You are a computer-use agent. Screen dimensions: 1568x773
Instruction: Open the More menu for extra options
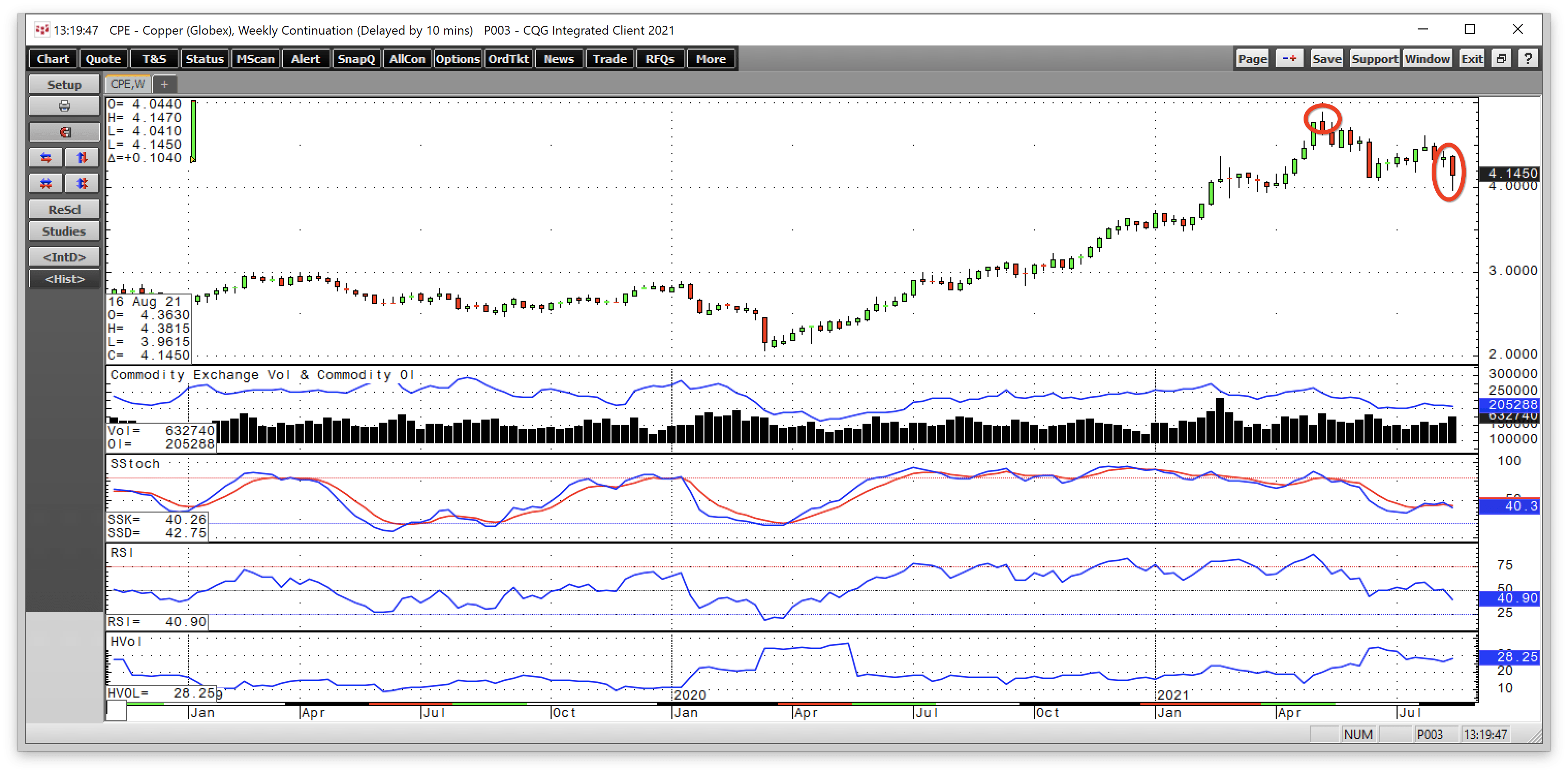(x=710, y=58)
